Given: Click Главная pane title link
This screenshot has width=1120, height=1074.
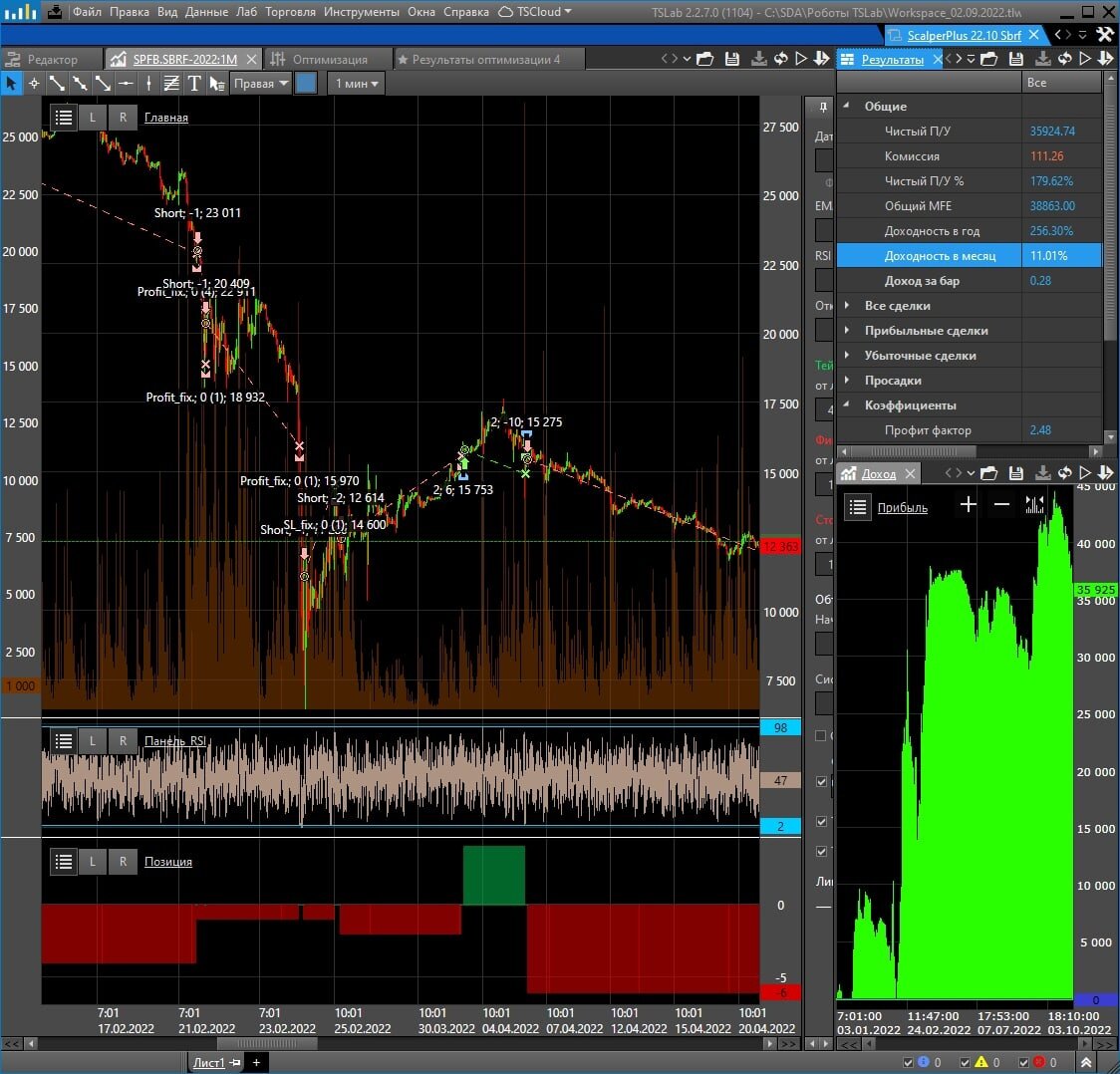Looking at the screenshot, I should pyautogui.click(x=165, y=118).
